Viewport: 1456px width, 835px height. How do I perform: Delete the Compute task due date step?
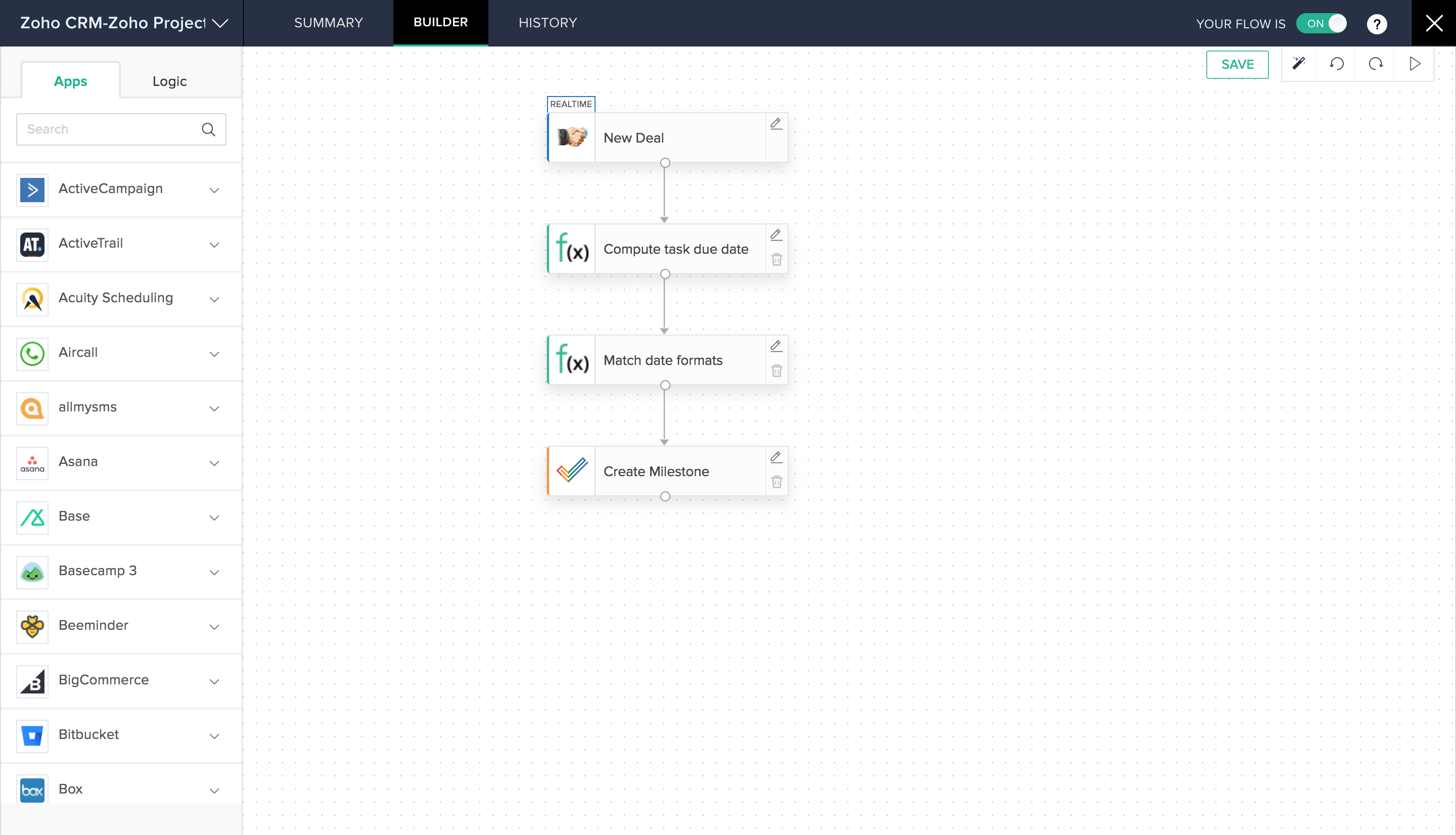coord(777,260)
